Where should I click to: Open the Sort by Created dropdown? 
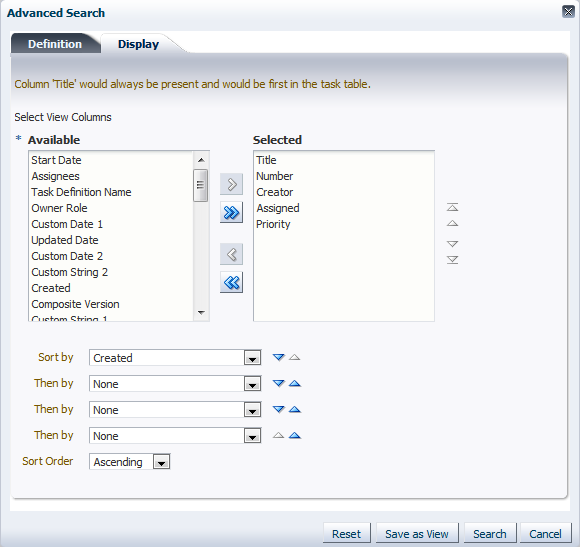click(252, 358)
